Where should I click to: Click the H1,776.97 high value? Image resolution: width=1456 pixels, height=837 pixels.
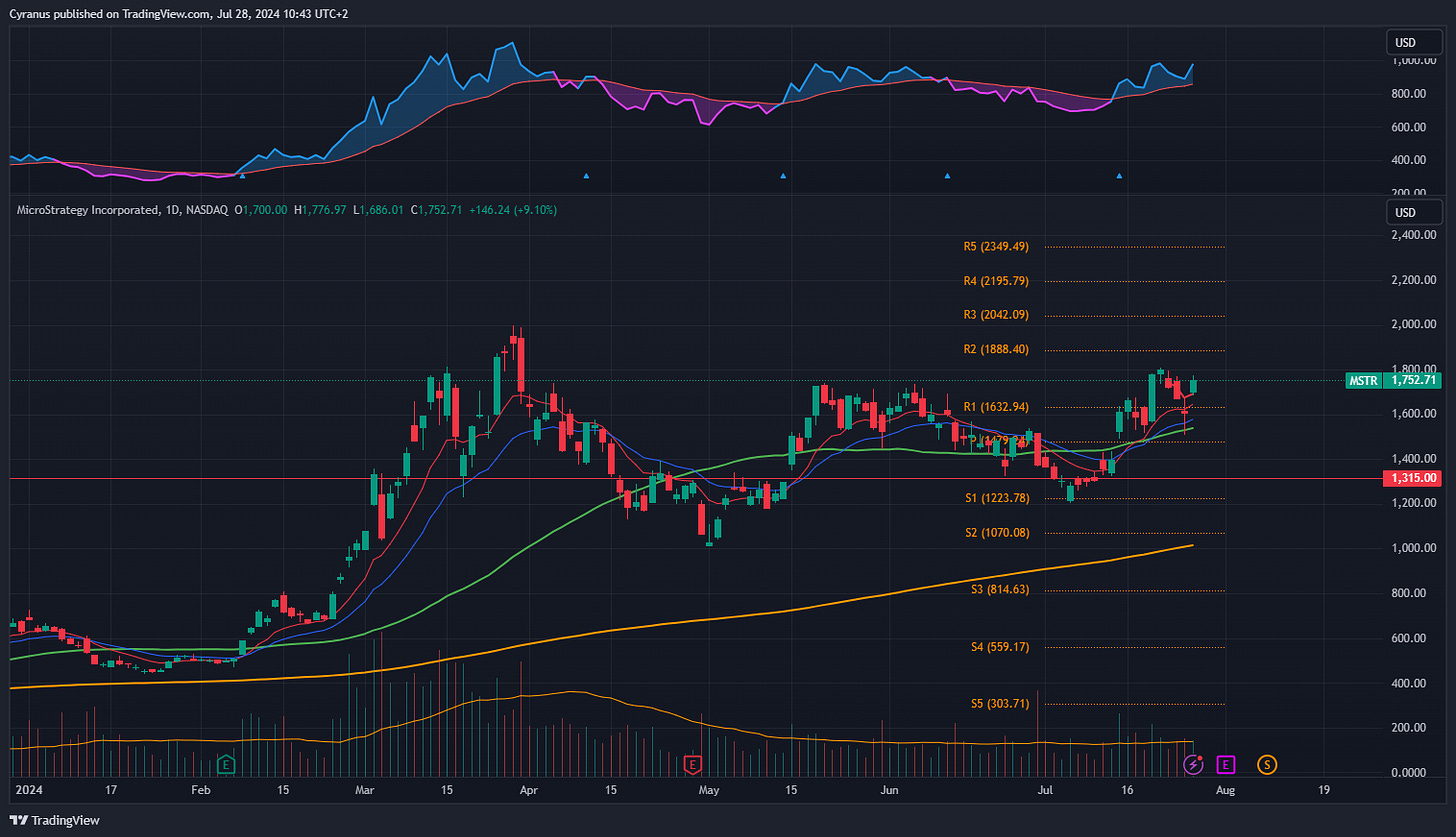320,210
